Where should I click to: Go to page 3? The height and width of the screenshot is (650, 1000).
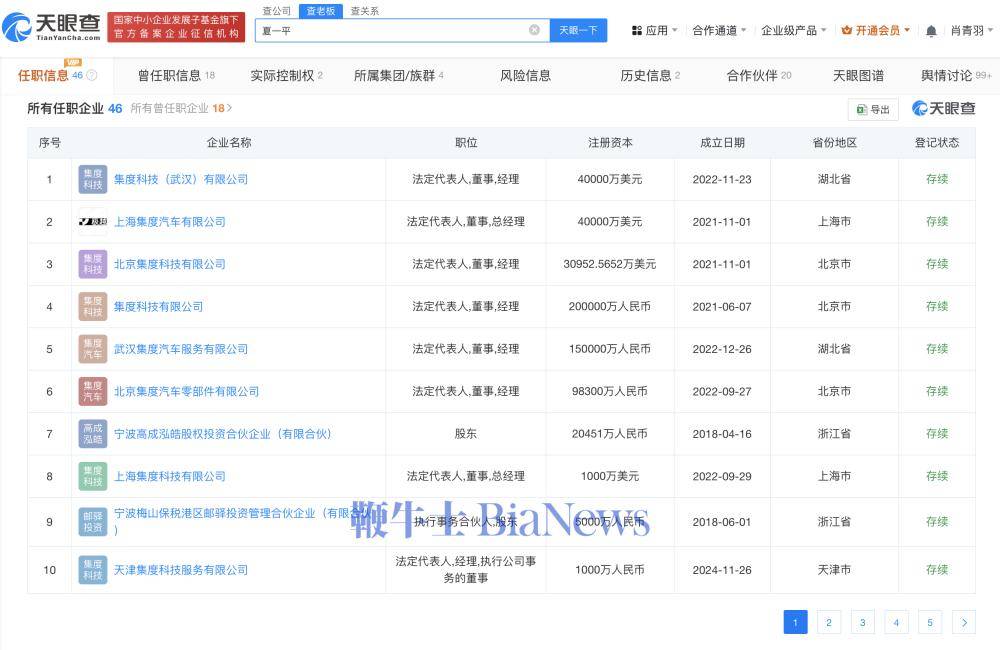click(x=862, y=623)
